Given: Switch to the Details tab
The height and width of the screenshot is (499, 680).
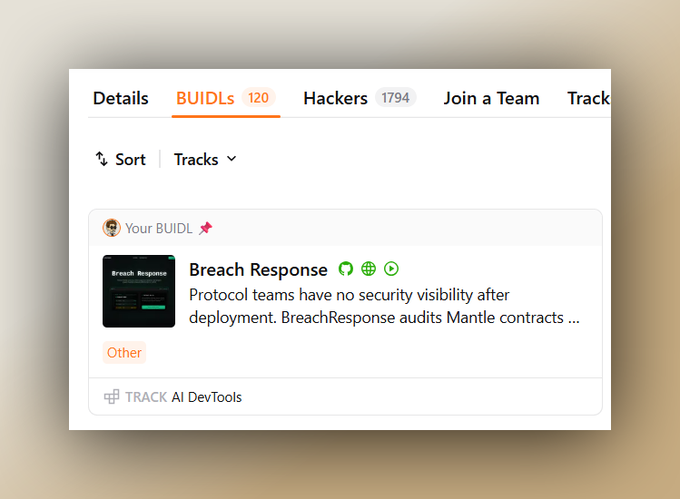Looking at the screenshot, I should click(121, 98).
